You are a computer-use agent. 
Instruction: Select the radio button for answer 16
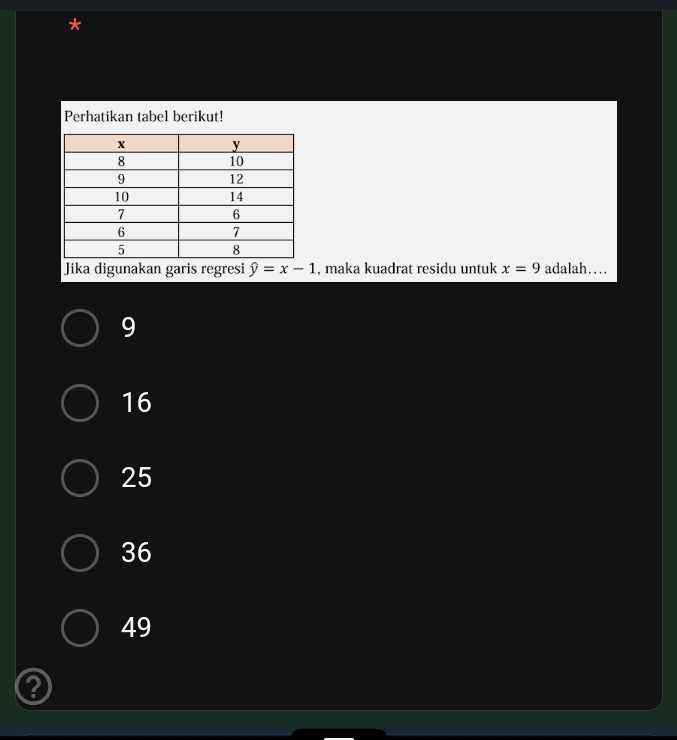point(80,403)
